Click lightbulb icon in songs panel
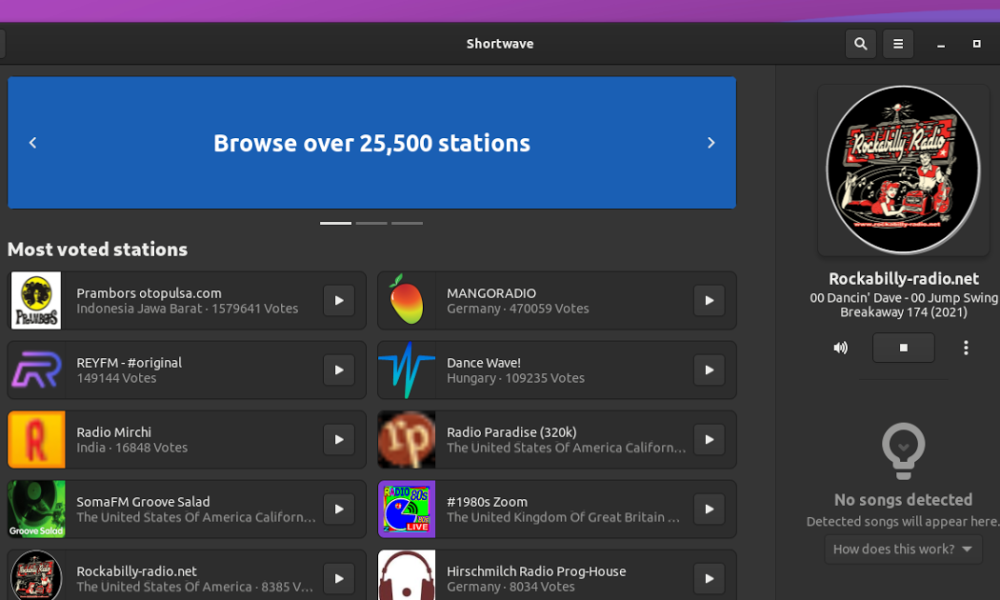1000x600 pixels. [x=903, y=451]
